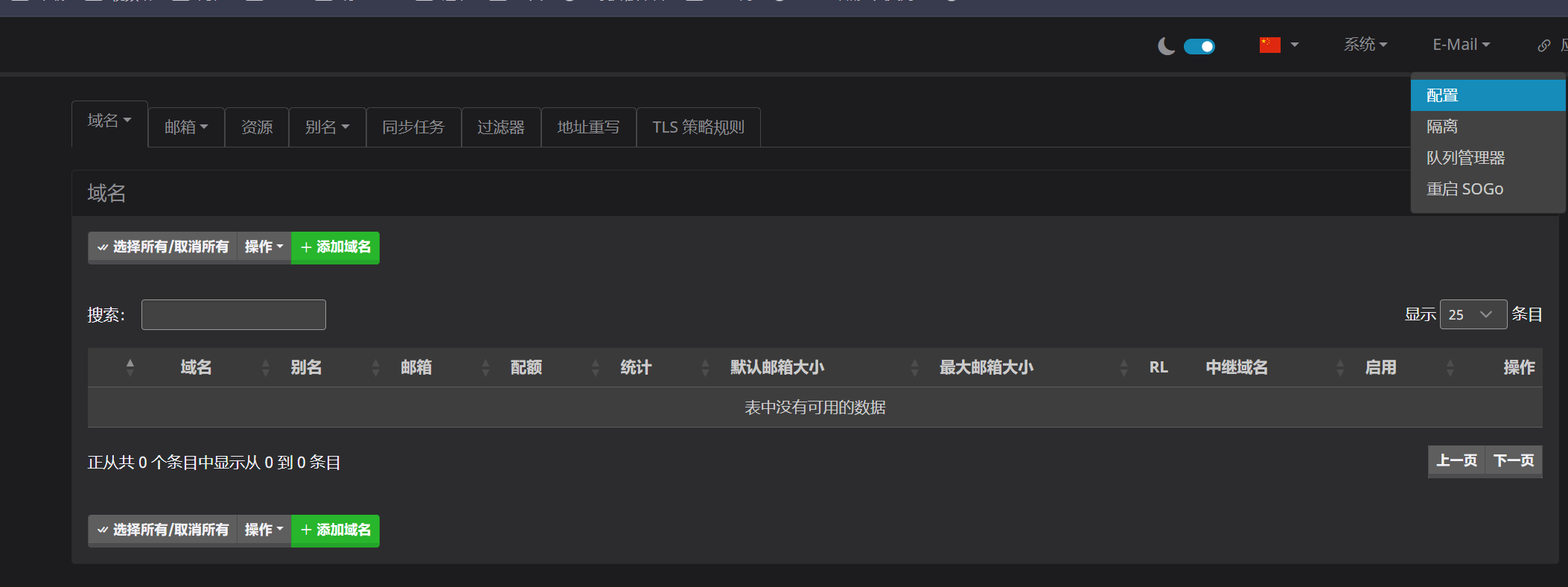
Task: Click the moon dark mode icon
Action: [1166, 46]
